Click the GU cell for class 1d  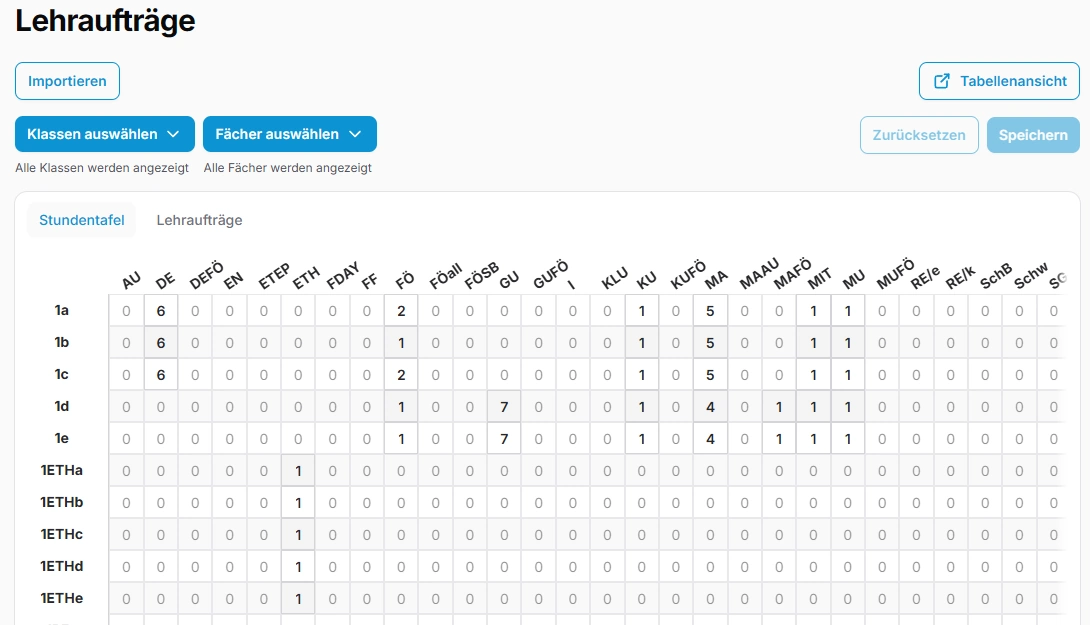[x=504, y=407]
